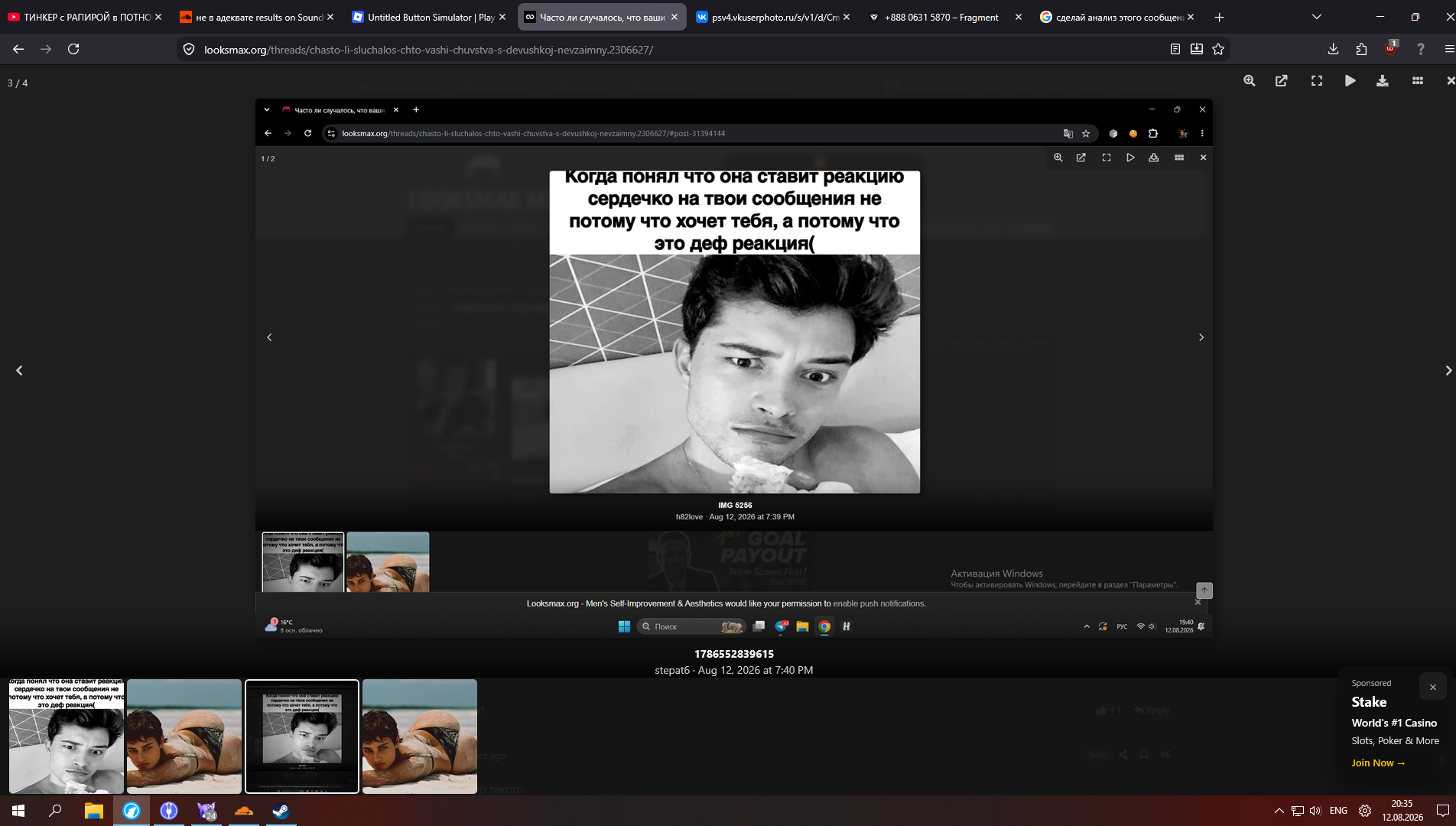Open the cat app with badge 24
Screen dimensions: 1456x826
tap(206, 811)
